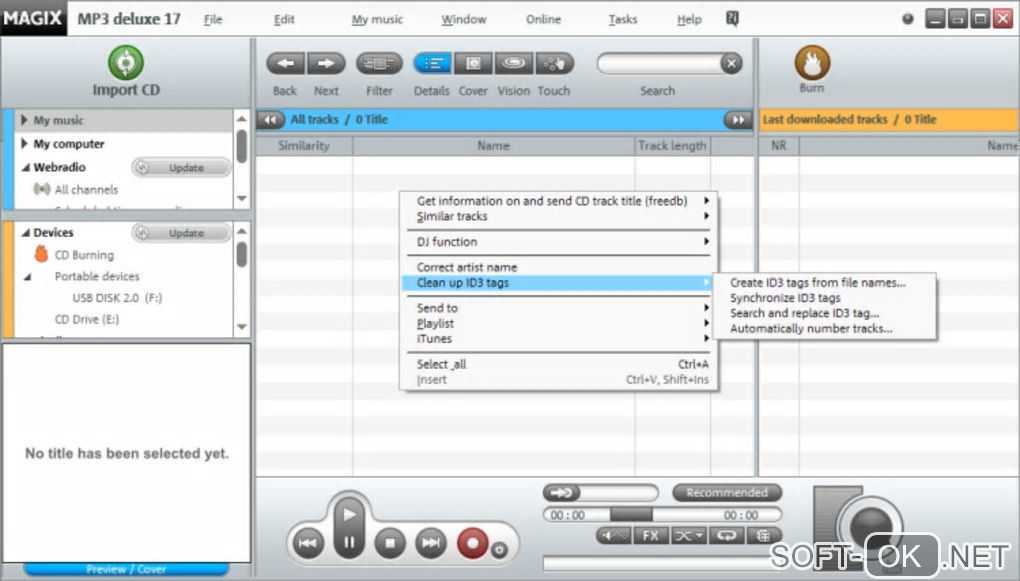Skip to next track
Screen dimensions: 1020x581
[x=431, y=543]
